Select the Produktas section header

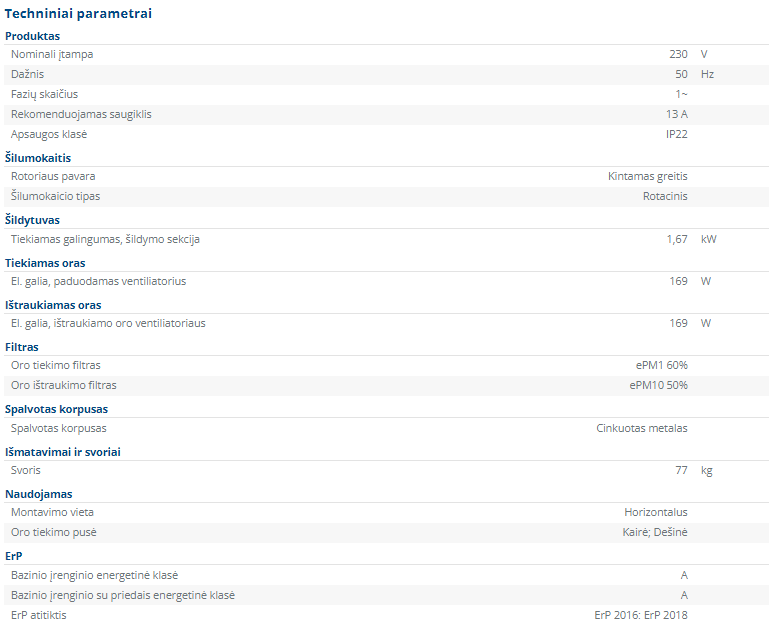tap(32, 36)
